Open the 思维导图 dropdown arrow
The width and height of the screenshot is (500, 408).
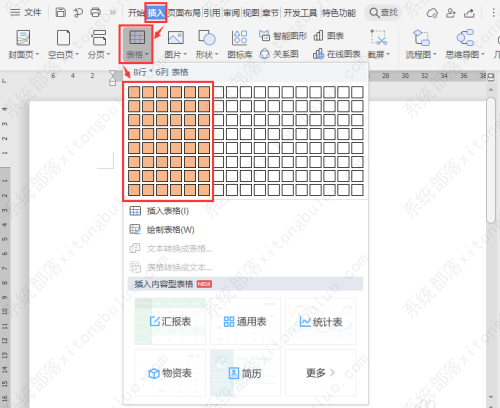pyautogui.click(x=483, y=54)
